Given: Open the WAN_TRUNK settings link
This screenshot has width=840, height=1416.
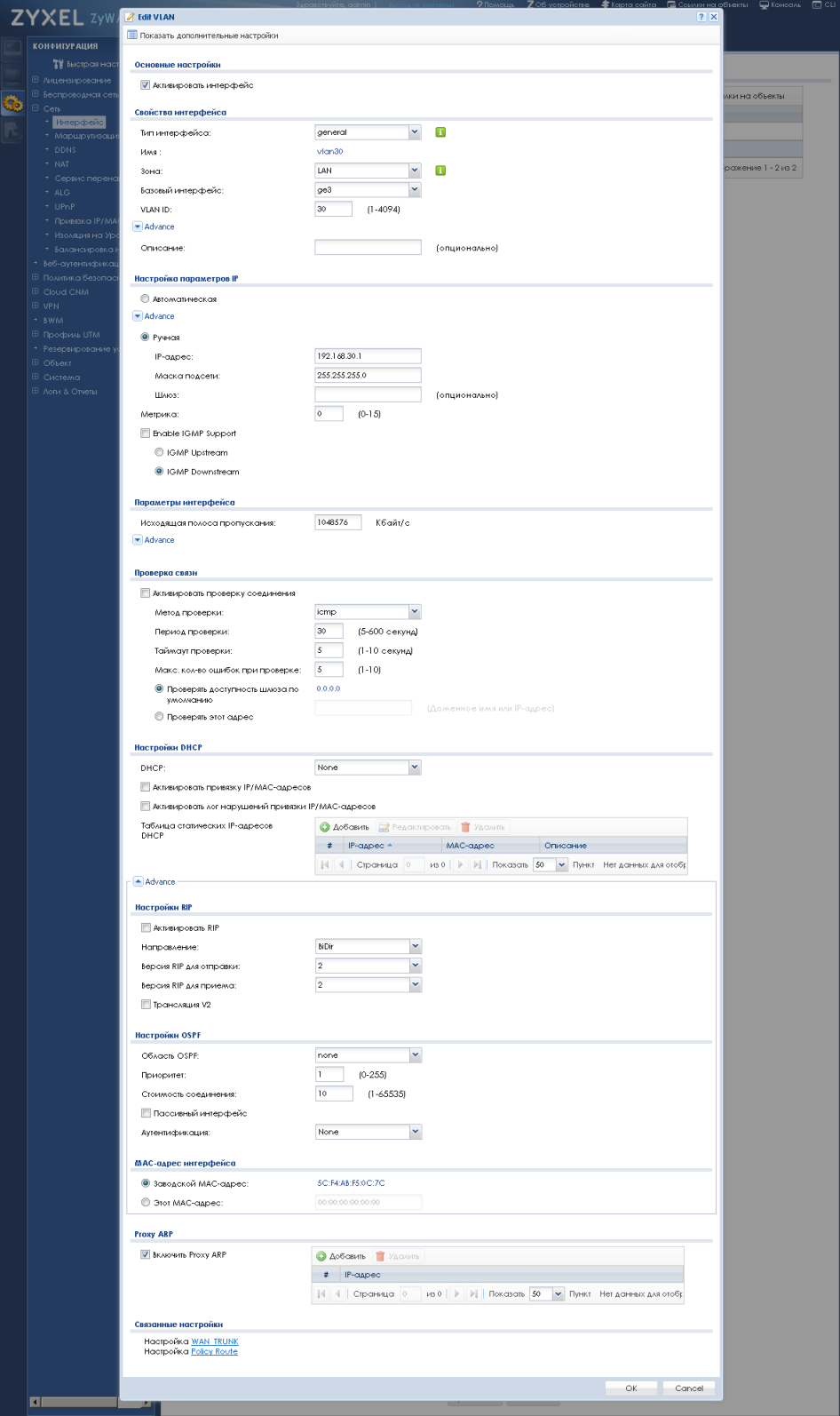Looking at the screenshot, I should (215, 1341).
